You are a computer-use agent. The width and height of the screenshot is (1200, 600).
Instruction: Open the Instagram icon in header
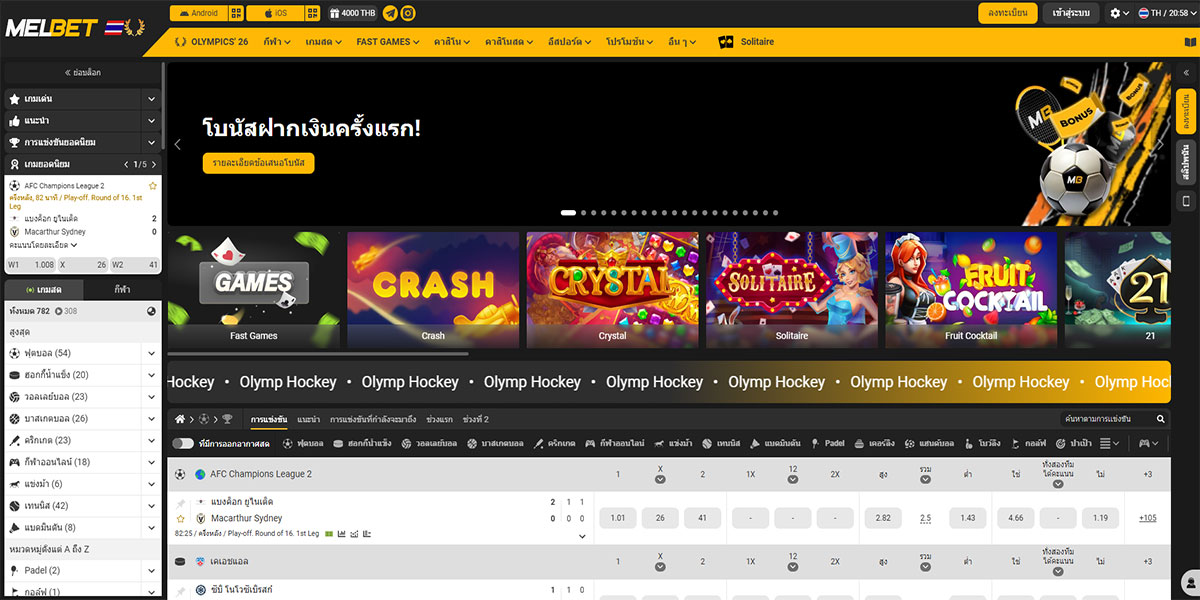pyautogui.click(x=408, y=14)
